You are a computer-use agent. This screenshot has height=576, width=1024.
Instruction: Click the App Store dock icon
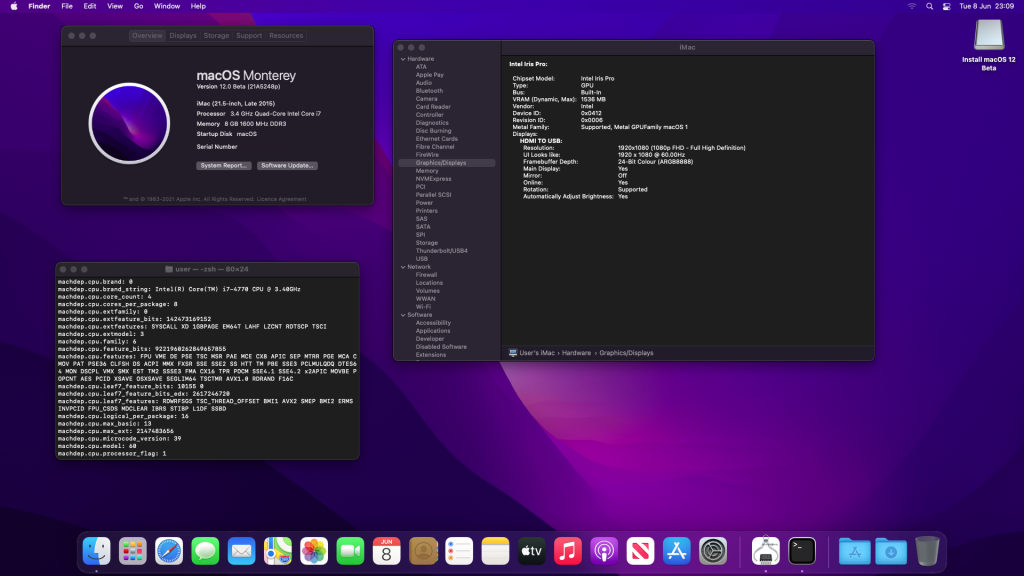pyautogui.click(x=677, y=550)
